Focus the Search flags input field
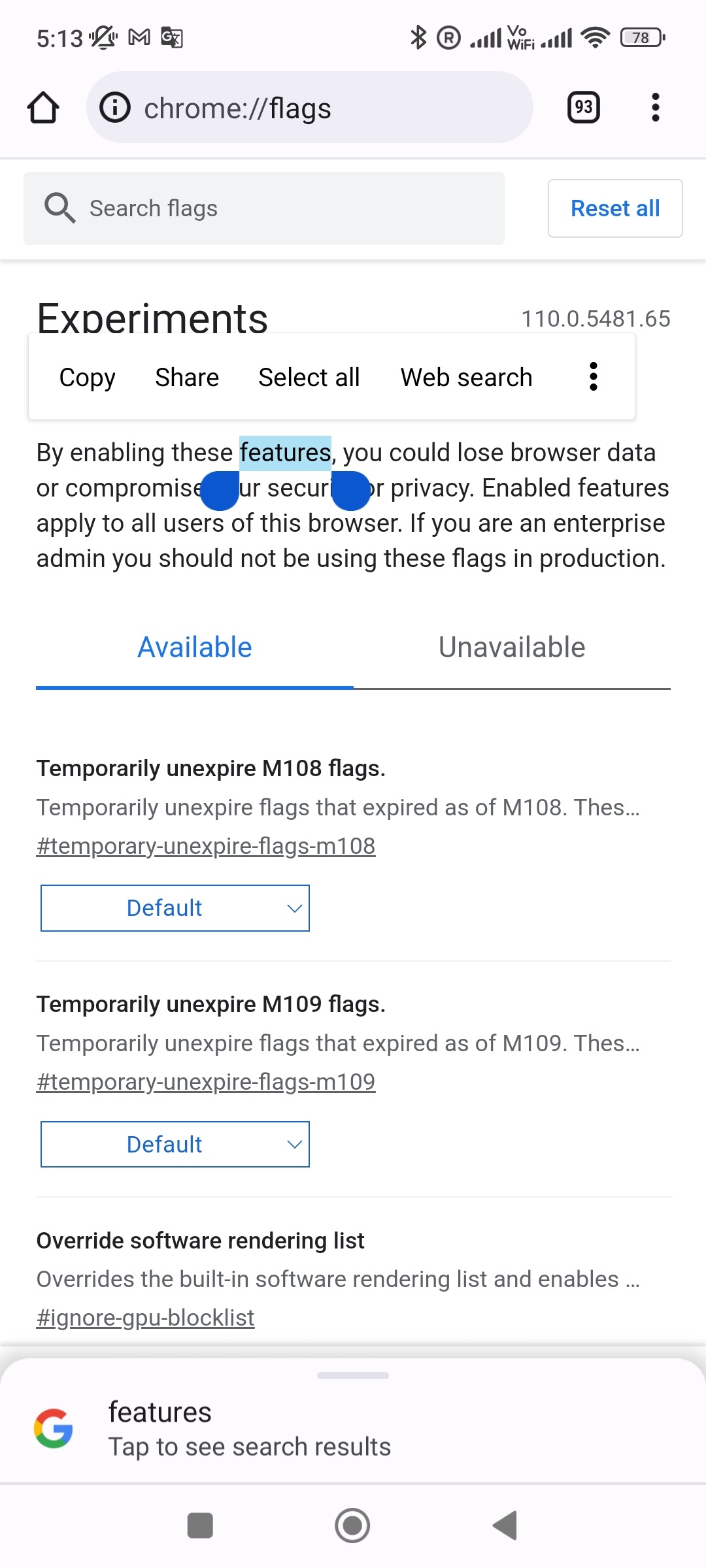The width and height of the screenshot is (706, 1568). click(288, 208)
